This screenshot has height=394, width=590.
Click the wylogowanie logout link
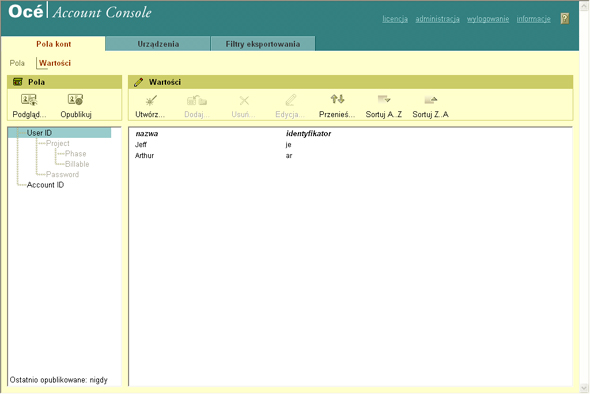(488, 19)
